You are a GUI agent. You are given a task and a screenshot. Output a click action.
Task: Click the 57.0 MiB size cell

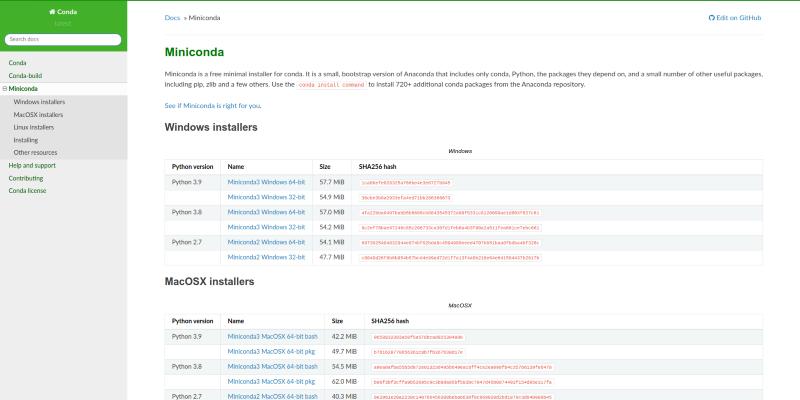tap(332, 212)
